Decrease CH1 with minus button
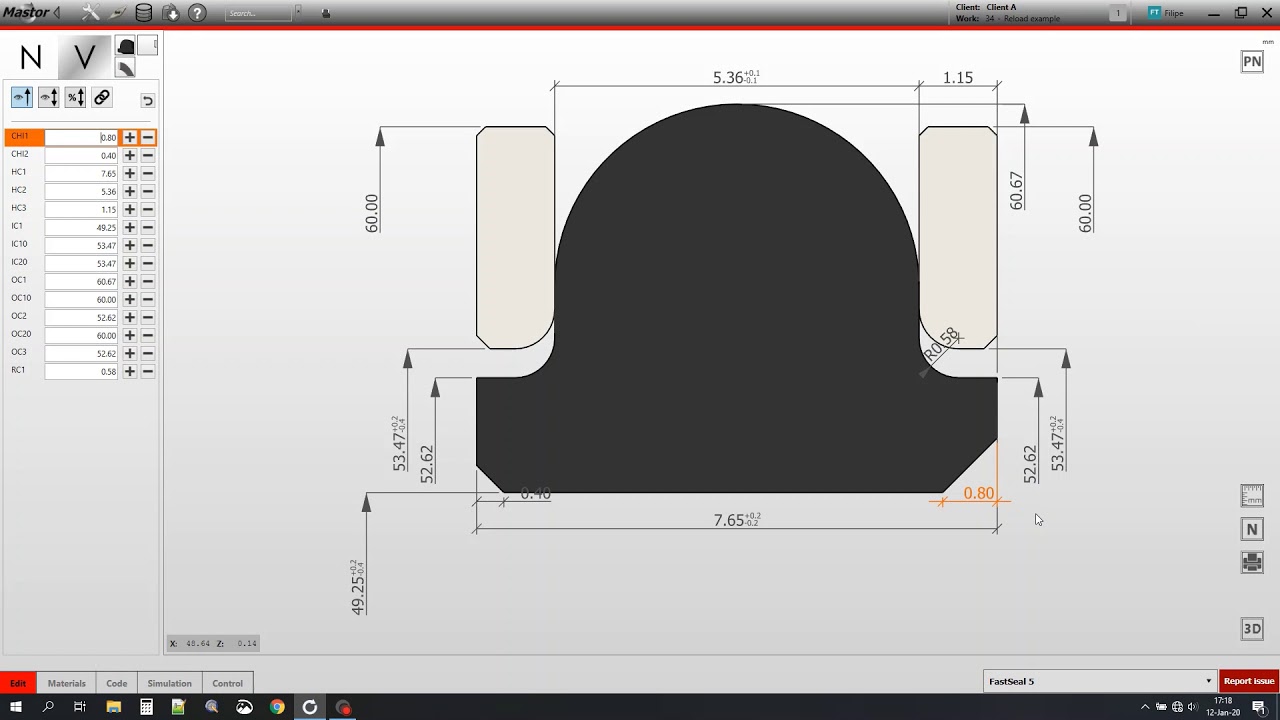1280x720 pixels. click(148, 137)
